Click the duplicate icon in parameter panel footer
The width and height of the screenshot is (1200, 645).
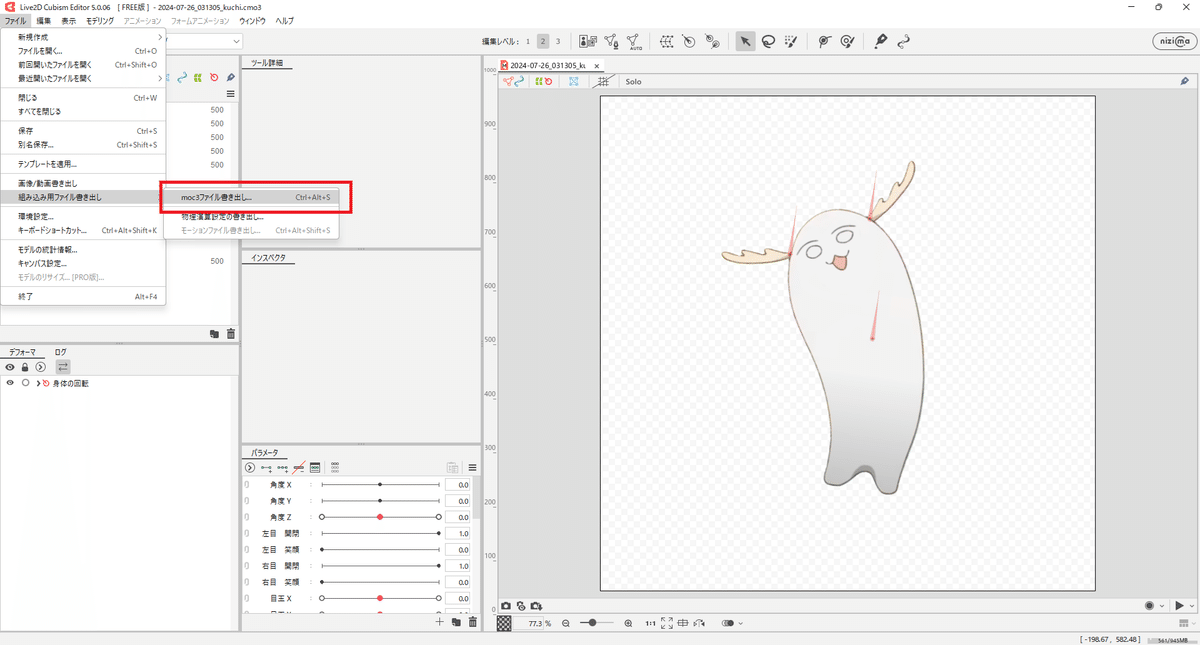point(456,622)
